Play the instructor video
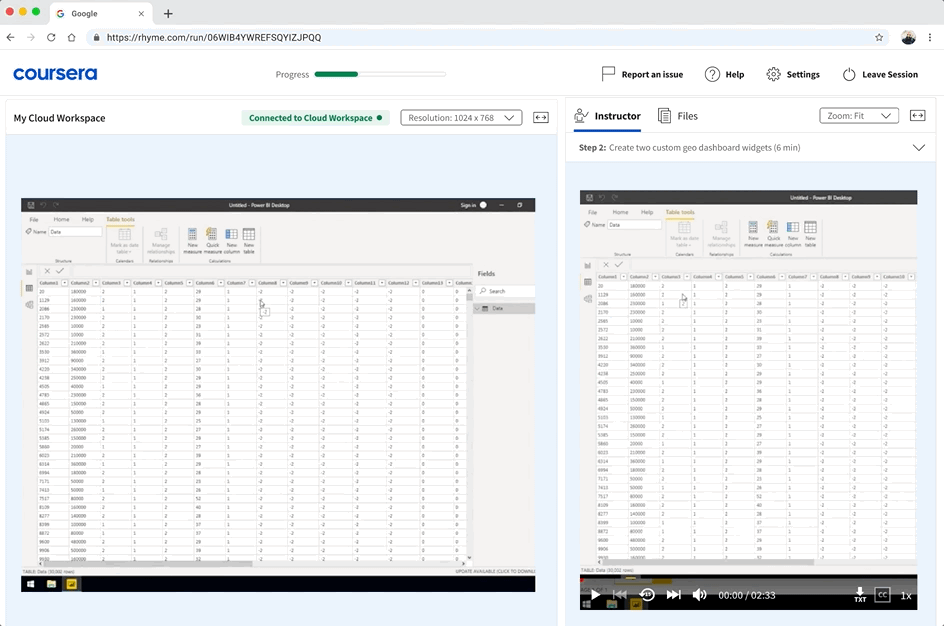944x626 pixels. [595, 595]
